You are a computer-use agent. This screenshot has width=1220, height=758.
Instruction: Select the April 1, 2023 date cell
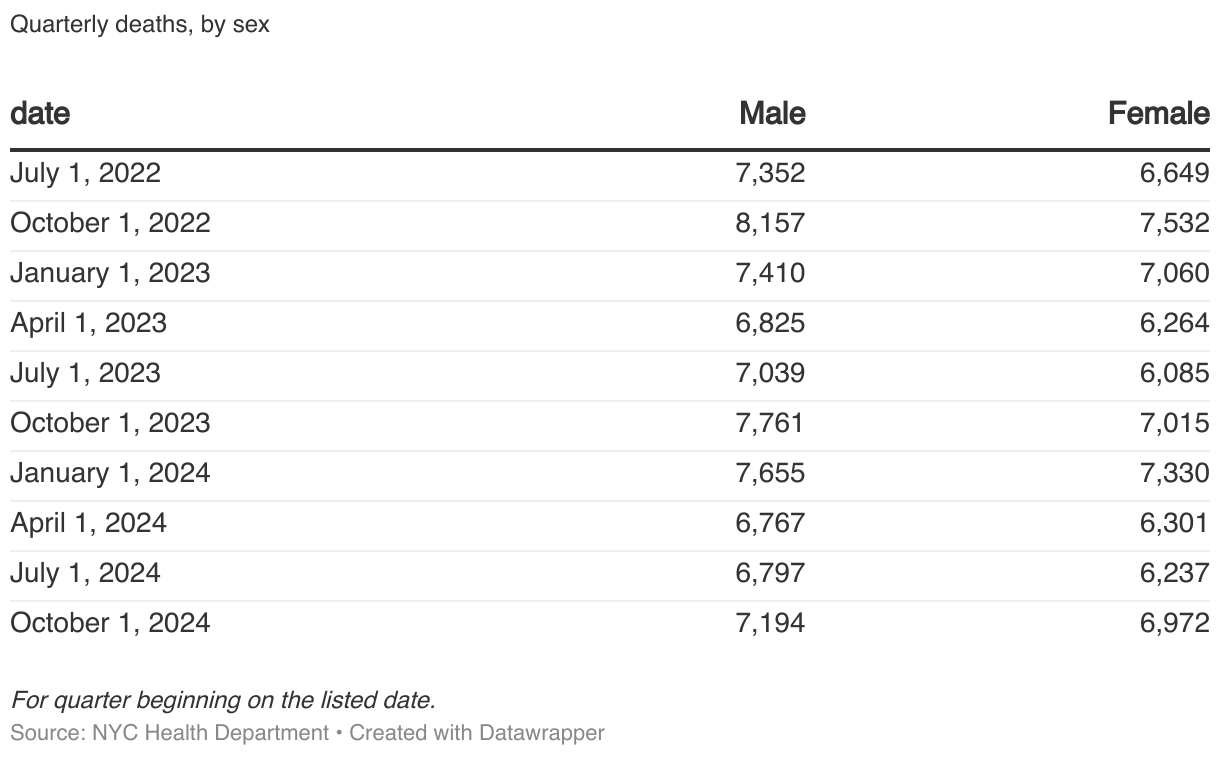88,323
